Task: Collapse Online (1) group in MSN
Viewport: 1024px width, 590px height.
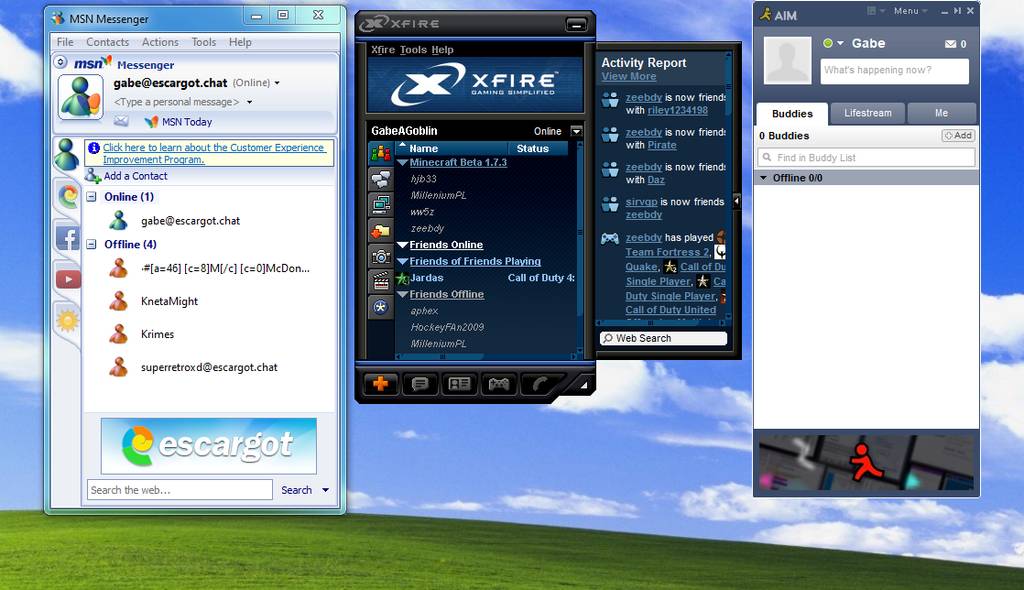Action: (91, 197)
